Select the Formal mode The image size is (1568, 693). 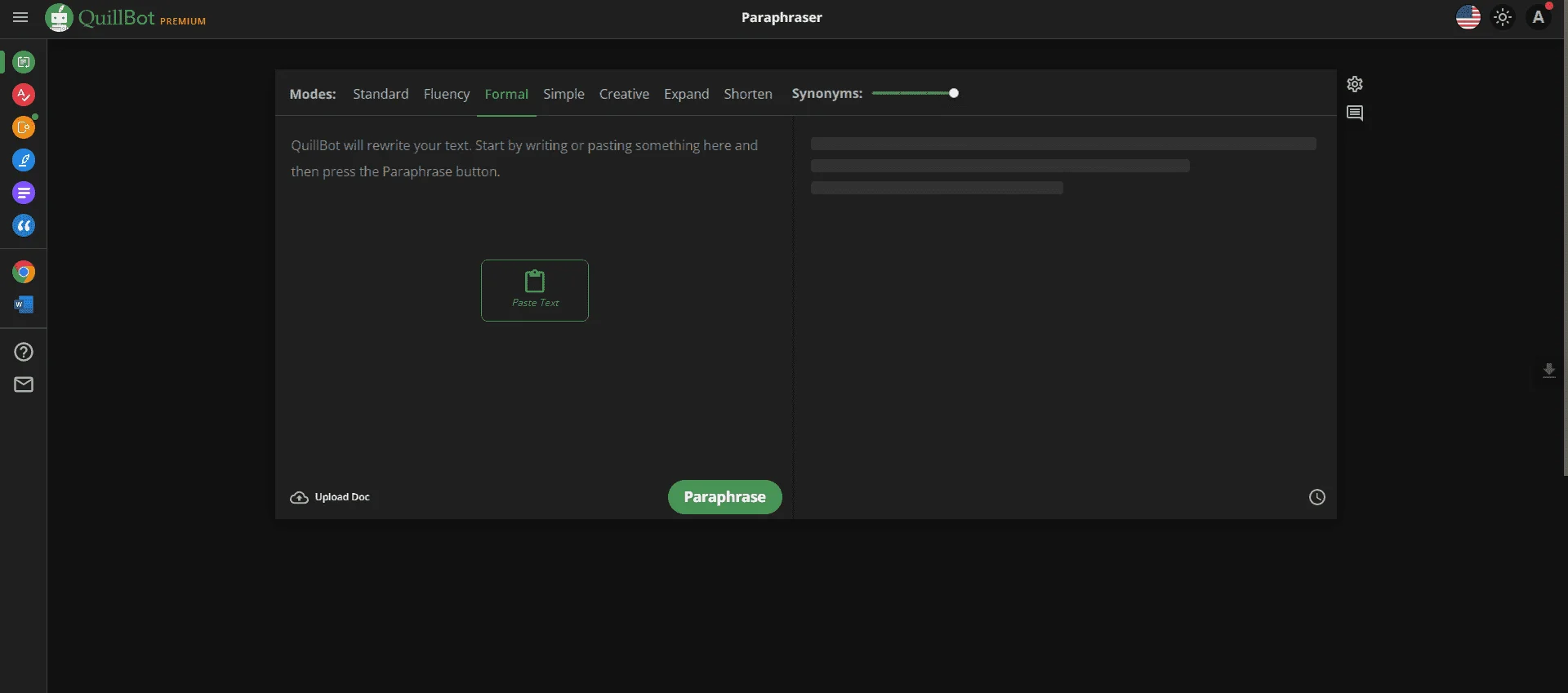pyautogui.click(x=506, y=94)
